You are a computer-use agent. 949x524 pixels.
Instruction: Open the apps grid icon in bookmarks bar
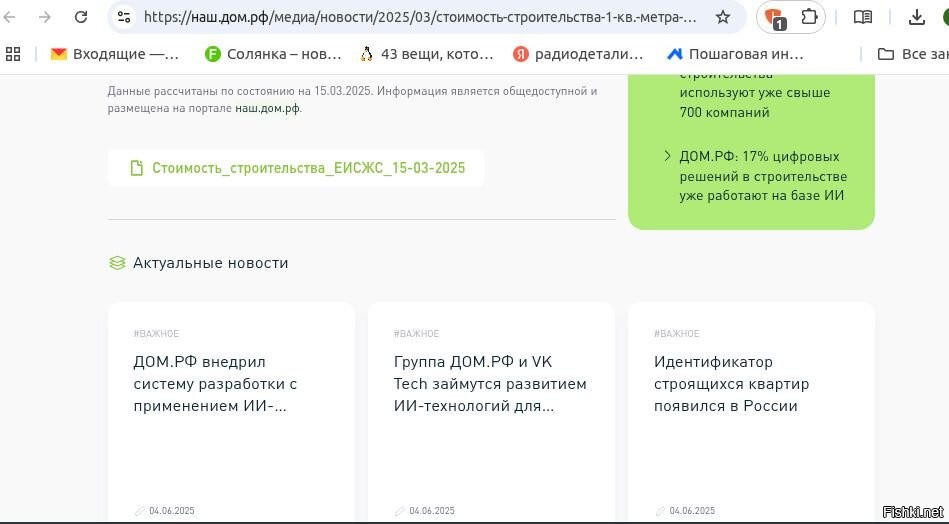click(x=13, y=54)
